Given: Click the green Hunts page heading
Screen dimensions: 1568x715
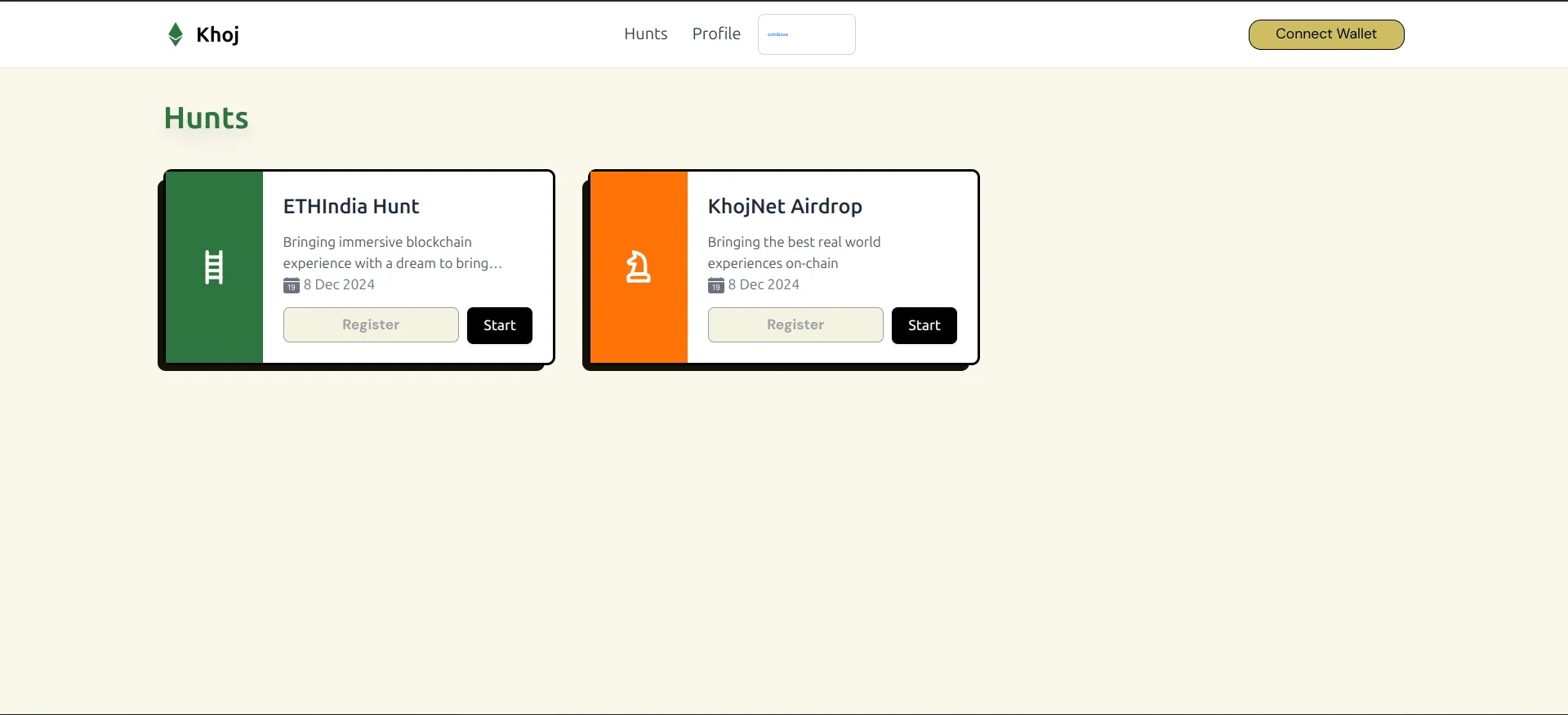Looking at the screenshot, I should [x=206, y=118].
